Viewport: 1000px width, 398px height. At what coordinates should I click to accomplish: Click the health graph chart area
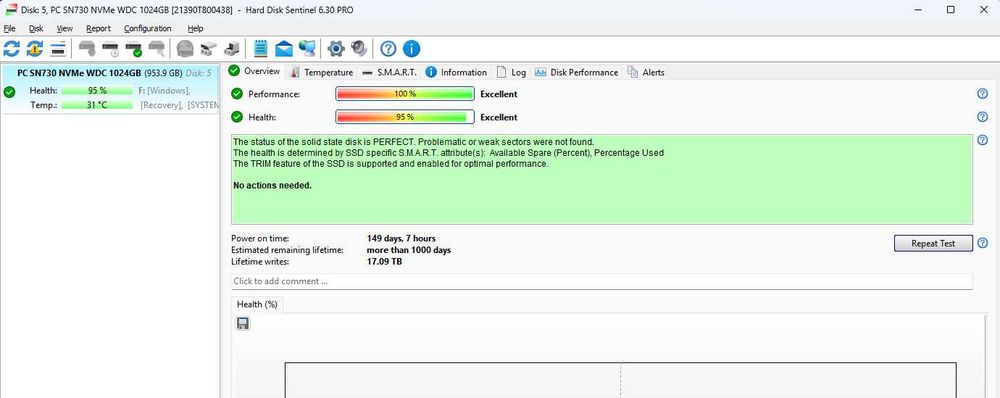(x=620, y=380)
